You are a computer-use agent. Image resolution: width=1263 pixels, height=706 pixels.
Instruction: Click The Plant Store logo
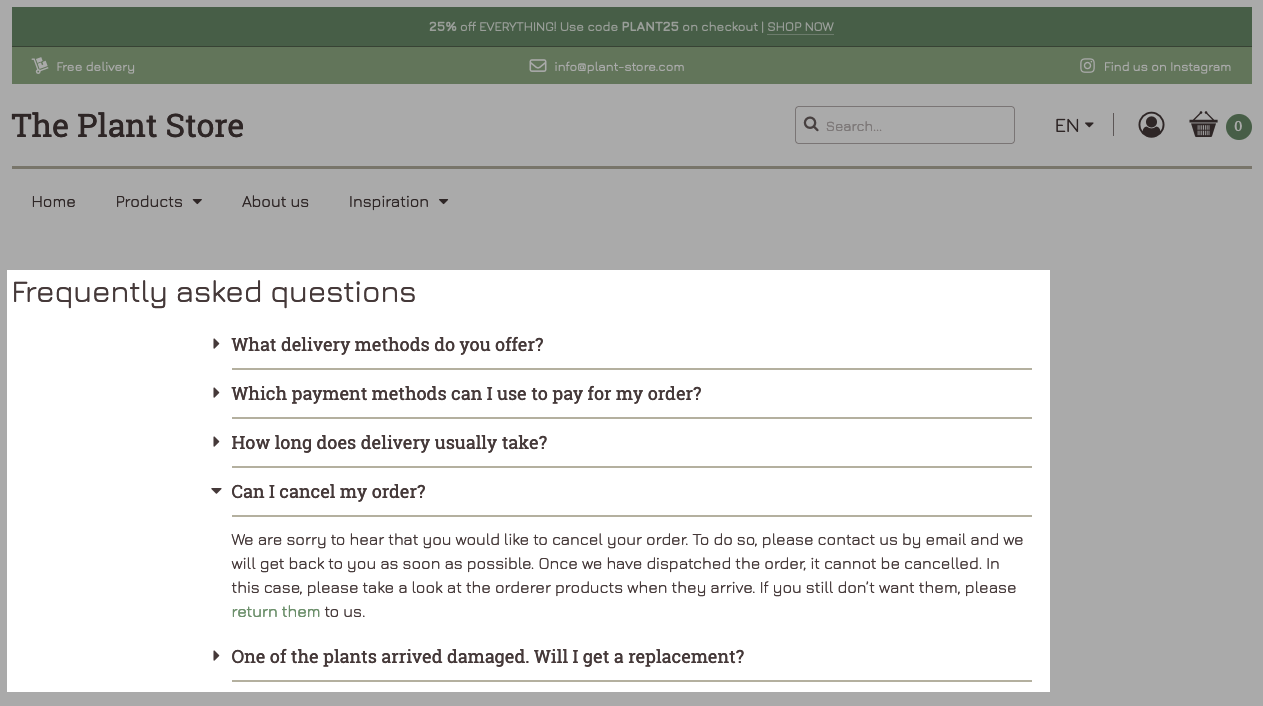[127, 125]
